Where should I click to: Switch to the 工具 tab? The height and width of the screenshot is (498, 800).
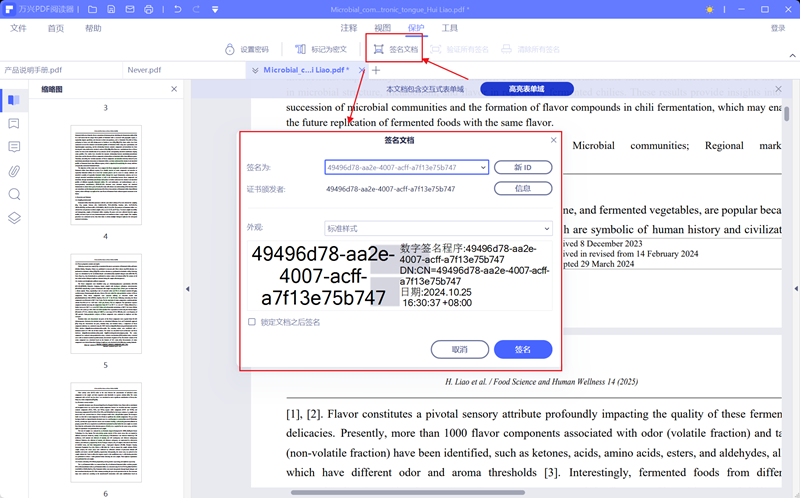coord(449,28)
